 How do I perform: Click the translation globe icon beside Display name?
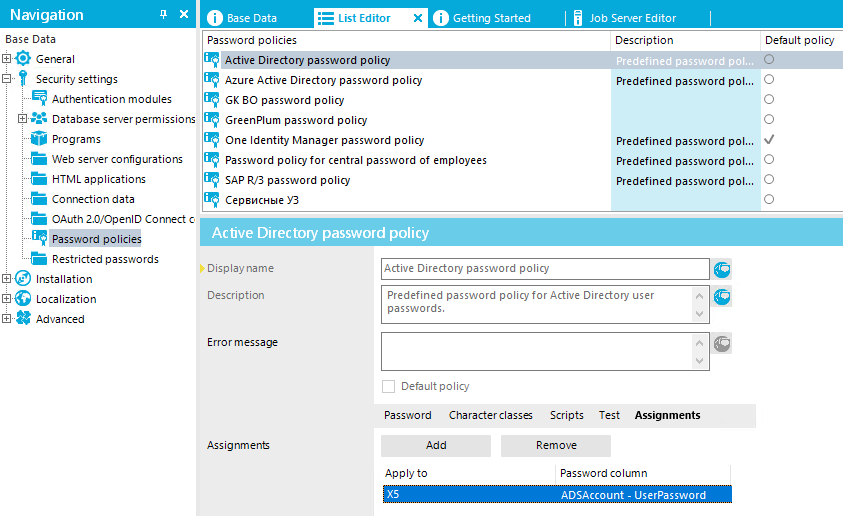coord(722,269)
